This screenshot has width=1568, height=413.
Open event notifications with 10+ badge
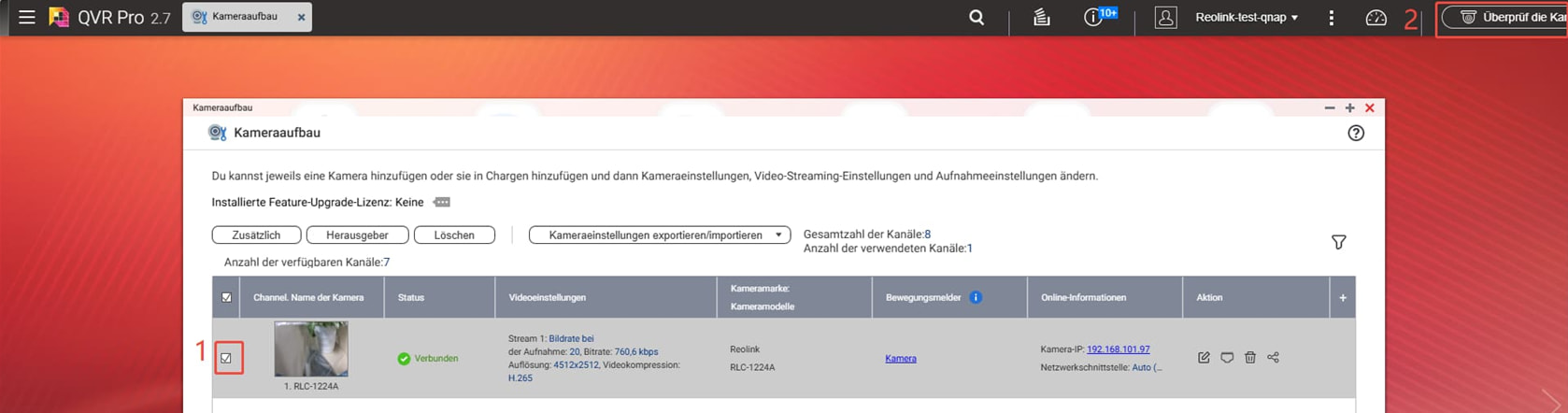click(x=1099, y=16)
